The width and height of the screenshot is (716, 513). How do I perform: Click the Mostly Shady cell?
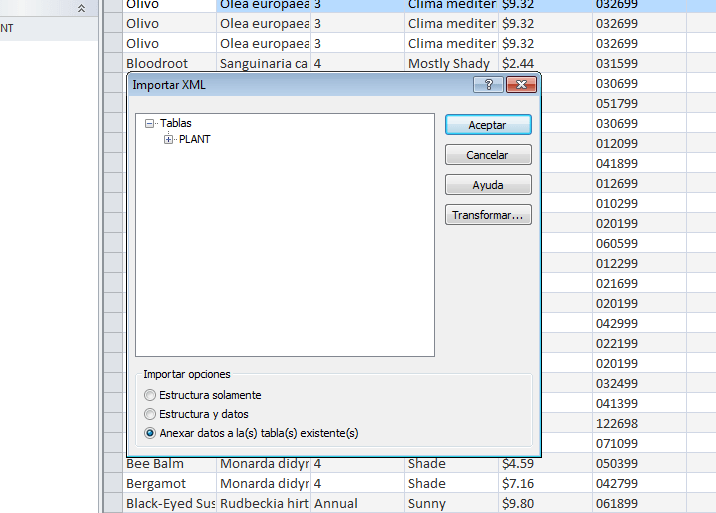click(449, 64)
